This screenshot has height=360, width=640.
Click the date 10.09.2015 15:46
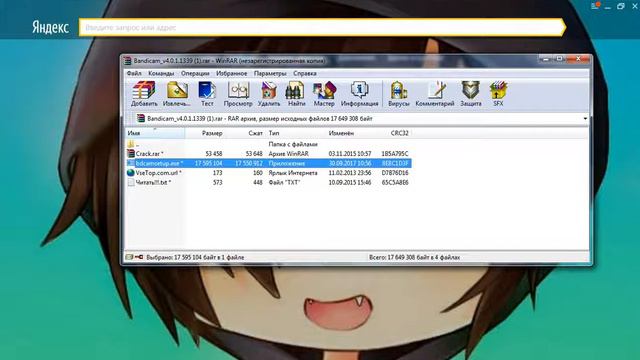pyautogui.click(x=350, y=182)
